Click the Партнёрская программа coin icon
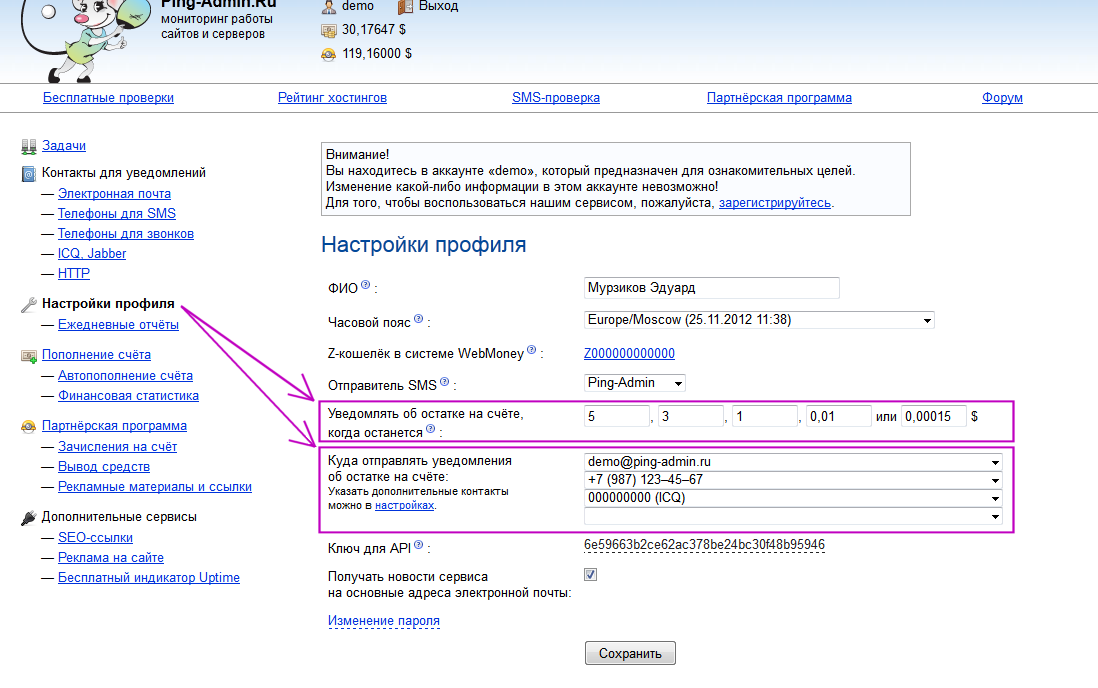1098x688 pixels. (29, 425)
